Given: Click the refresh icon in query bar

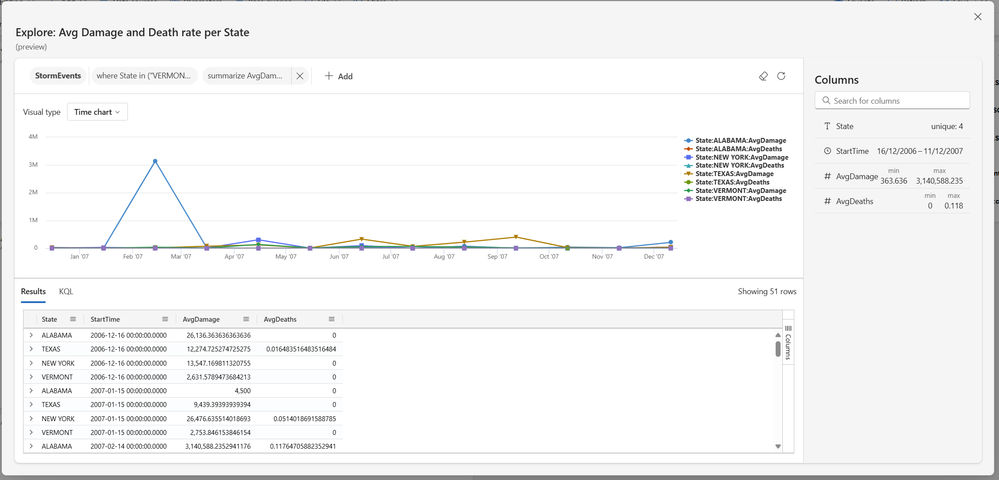Looking at the screenshot, I should pos(781,76).
